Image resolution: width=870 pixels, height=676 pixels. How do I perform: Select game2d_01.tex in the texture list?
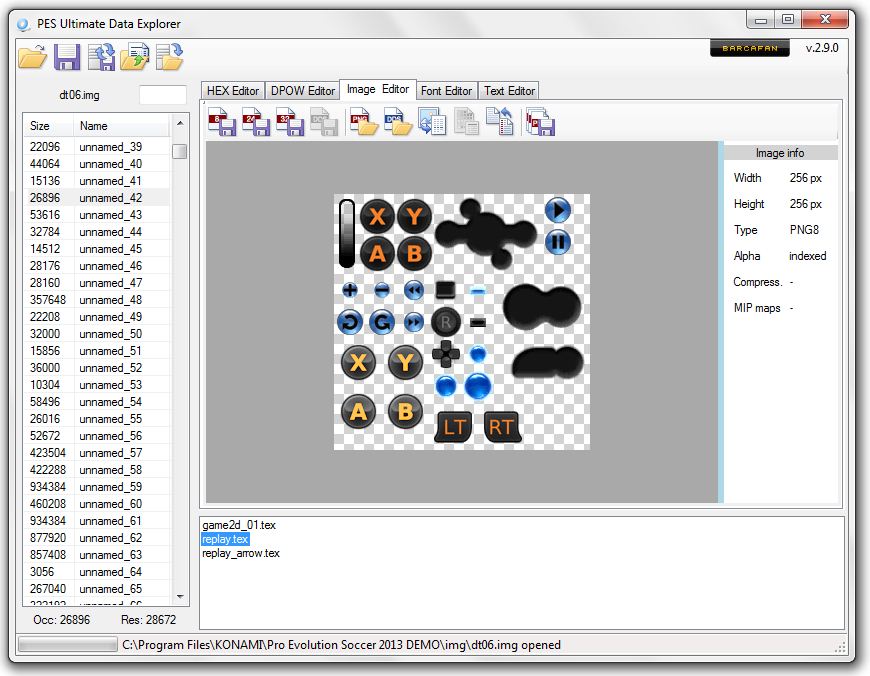coord(239,525)
